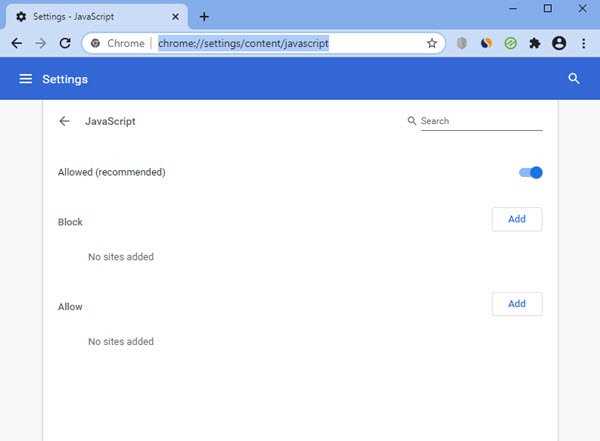Open the green circle extension icon
The width and height of the screenshot is (600, 441).
510,43
